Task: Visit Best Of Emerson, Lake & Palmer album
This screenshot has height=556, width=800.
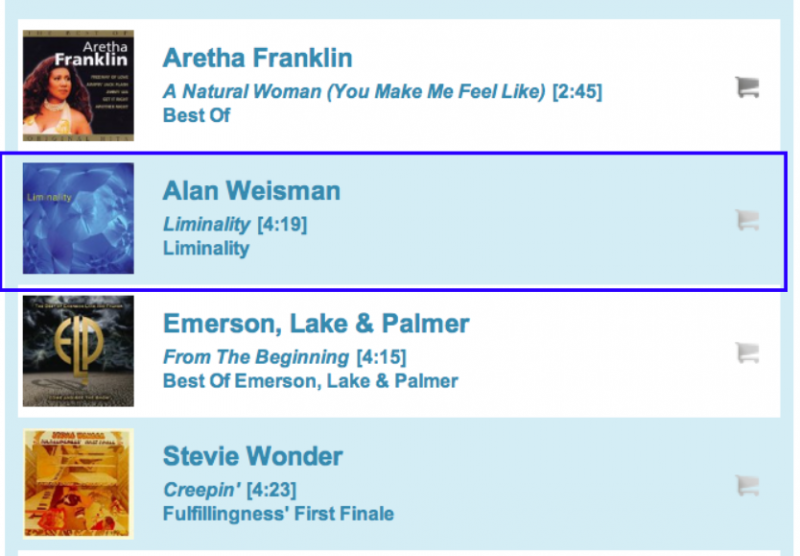Action: [x=310, y=381]
